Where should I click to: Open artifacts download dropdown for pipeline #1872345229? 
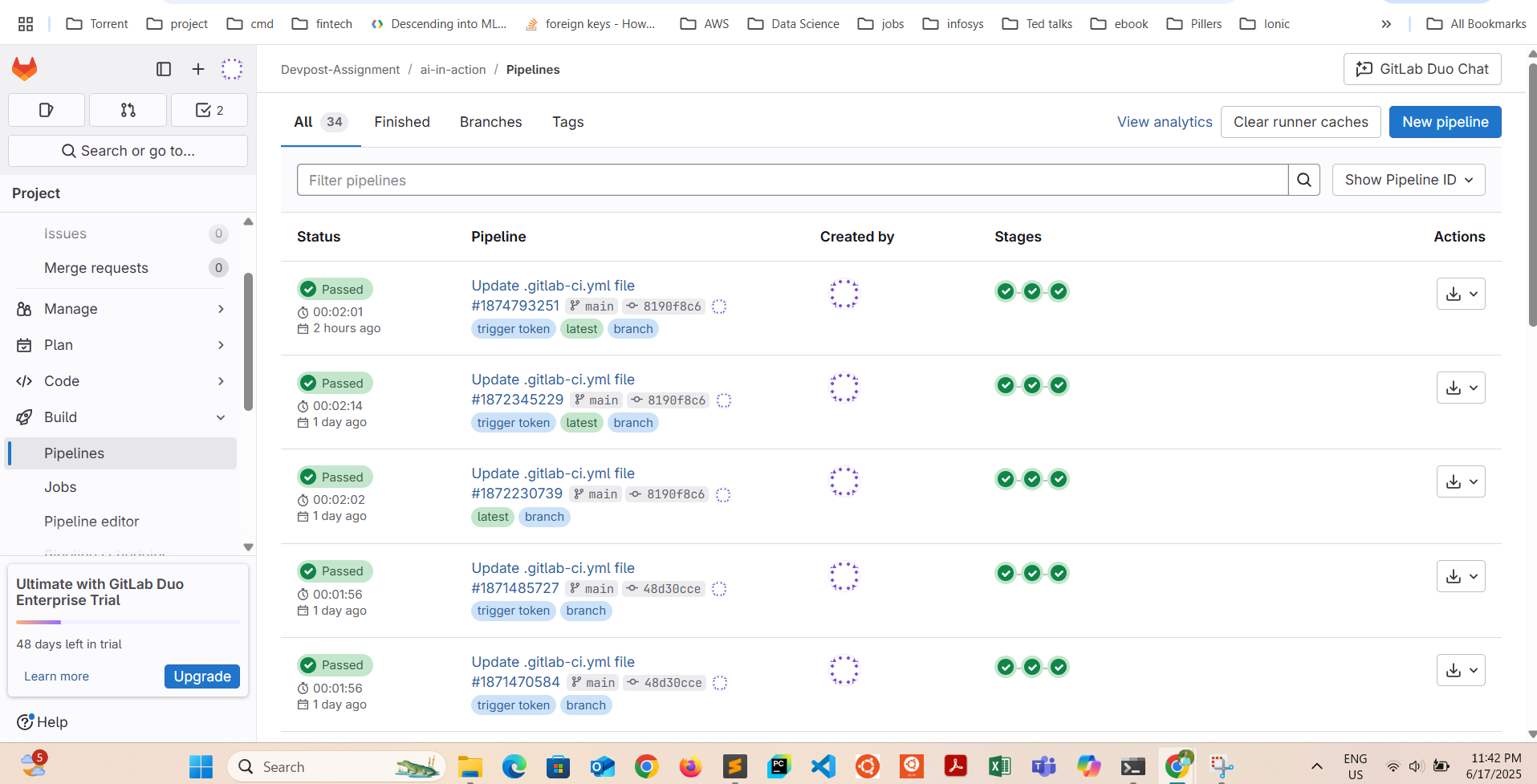click(x=1461, y=388)
